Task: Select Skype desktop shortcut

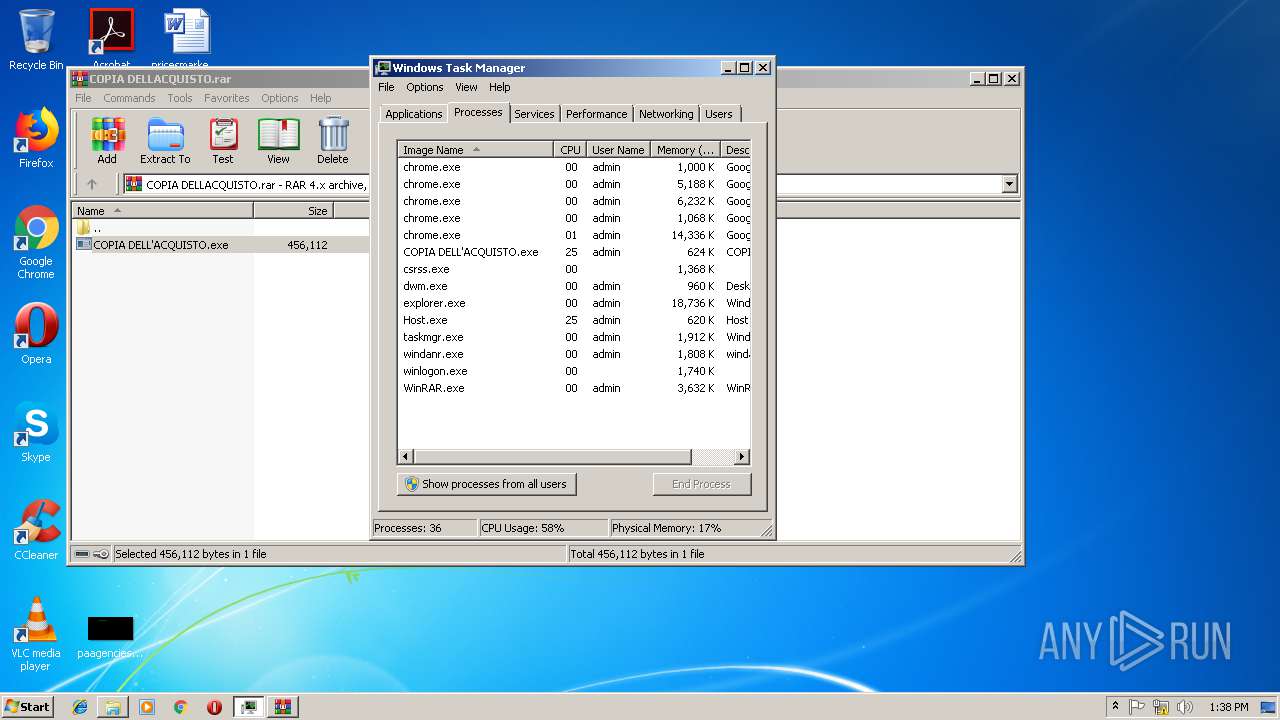Action: [x=36, y=432]
